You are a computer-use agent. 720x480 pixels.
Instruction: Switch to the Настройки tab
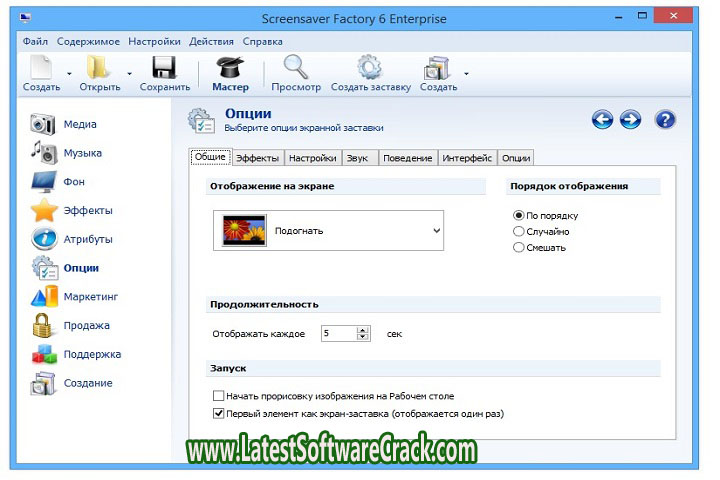point(313,158)
